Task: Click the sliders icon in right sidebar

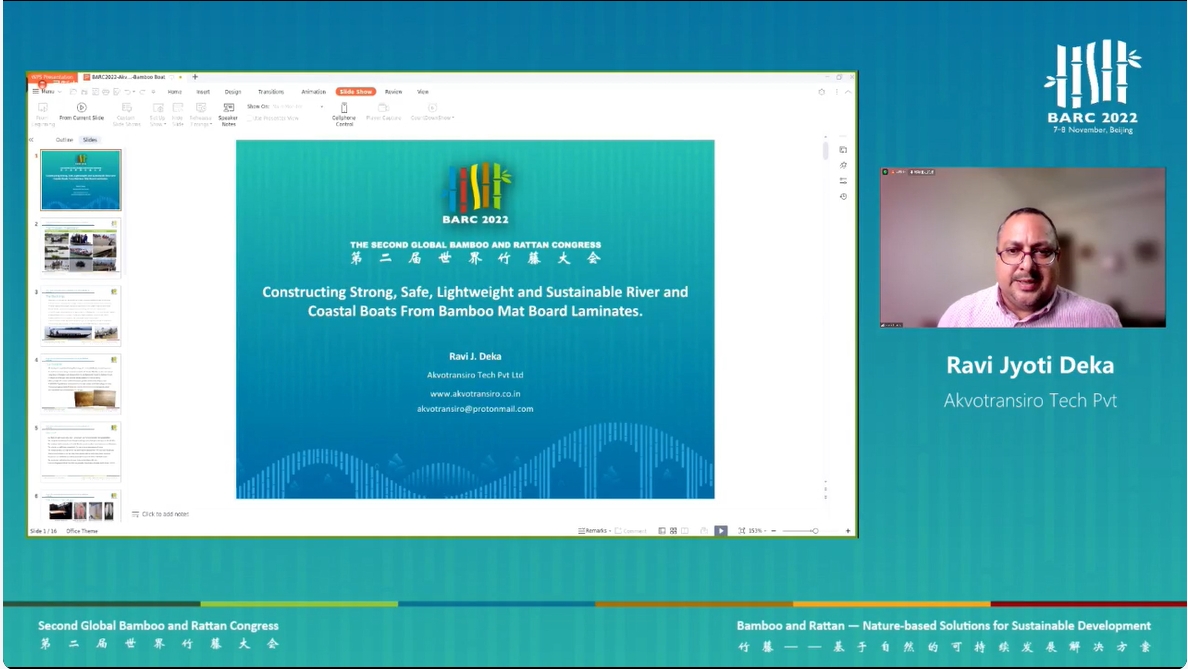Action: point(843,181)
